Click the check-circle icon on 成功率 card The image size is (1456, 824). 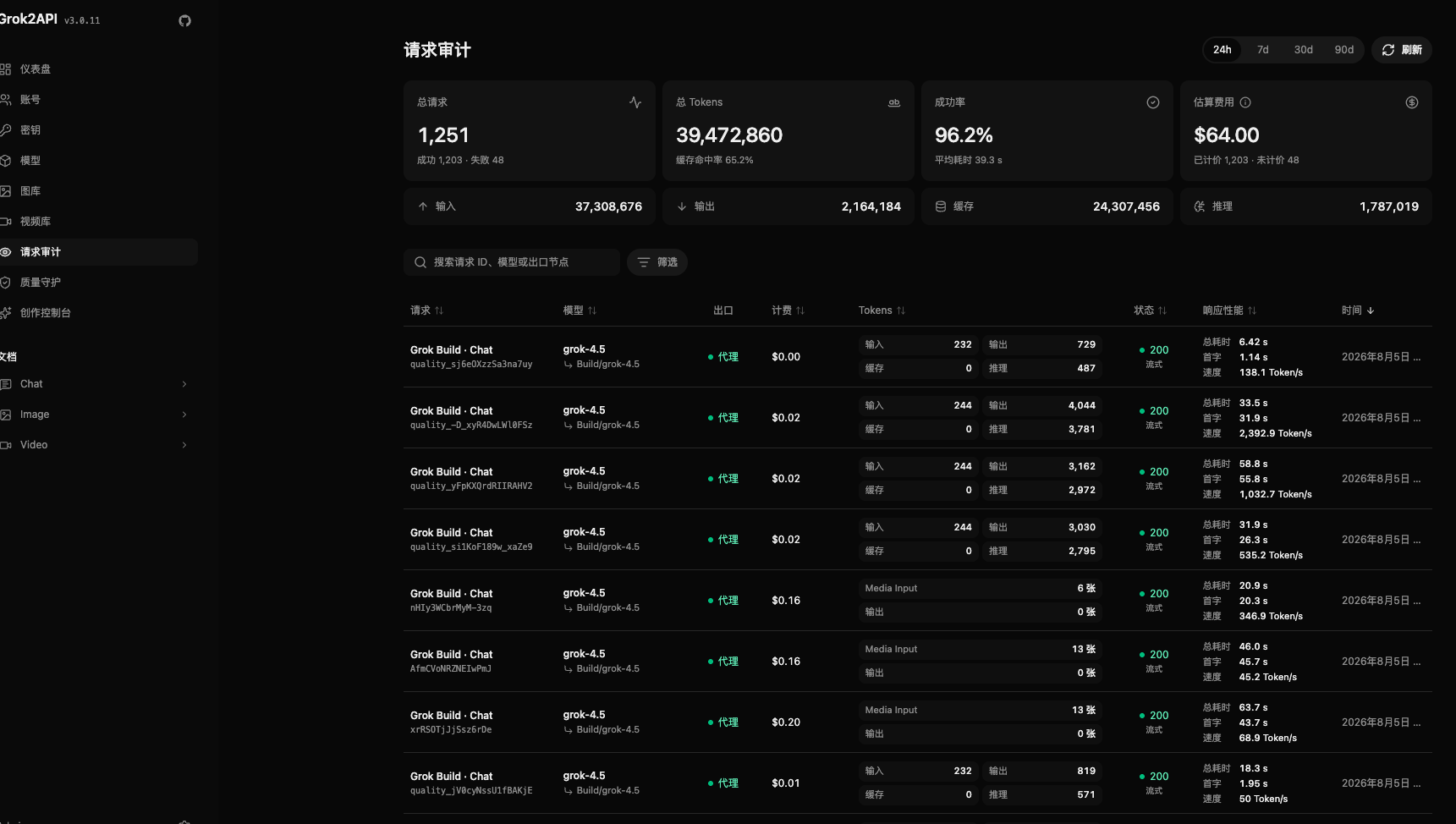pos(1153,102)
